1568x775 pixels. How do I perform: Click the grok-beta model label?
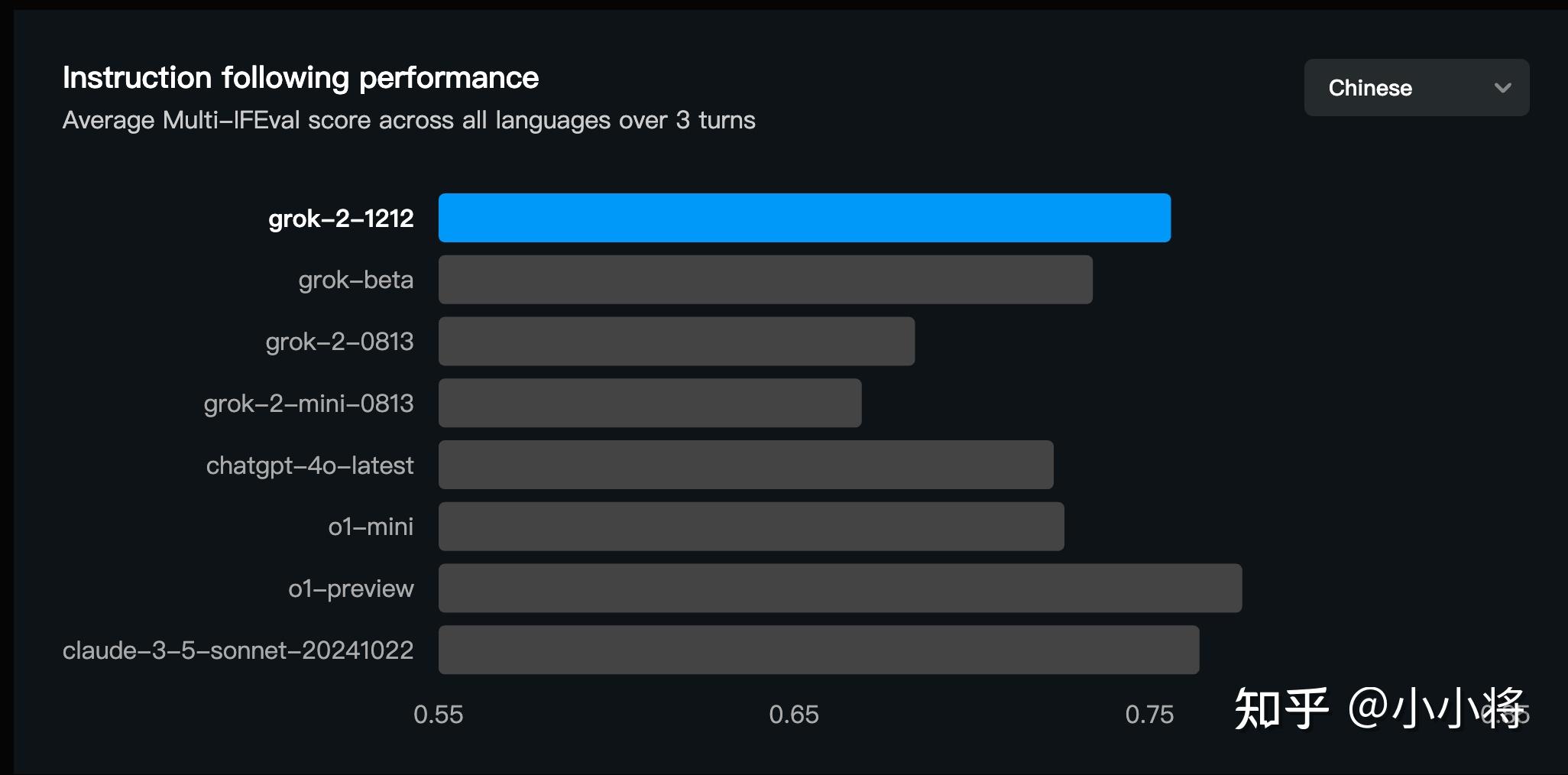pos(355,280)
